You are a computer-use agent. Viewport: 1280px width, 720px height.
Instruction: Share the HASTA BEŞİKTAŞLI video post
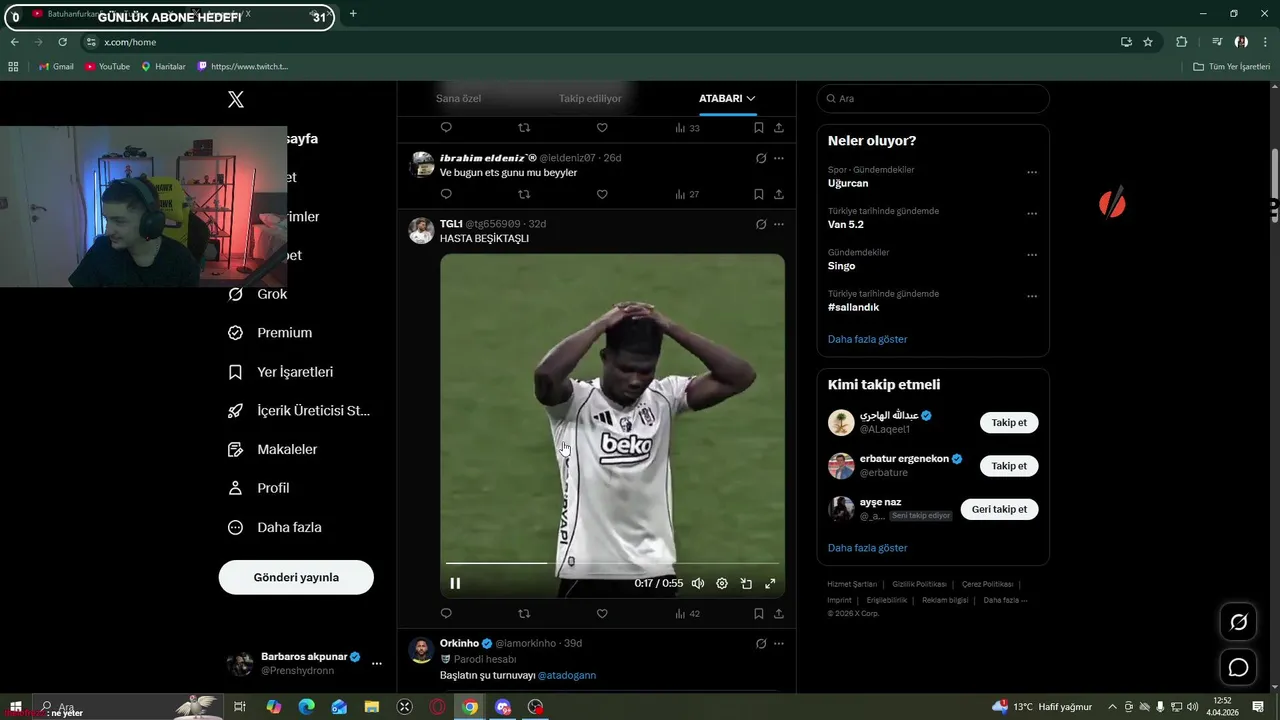[778, 614]
